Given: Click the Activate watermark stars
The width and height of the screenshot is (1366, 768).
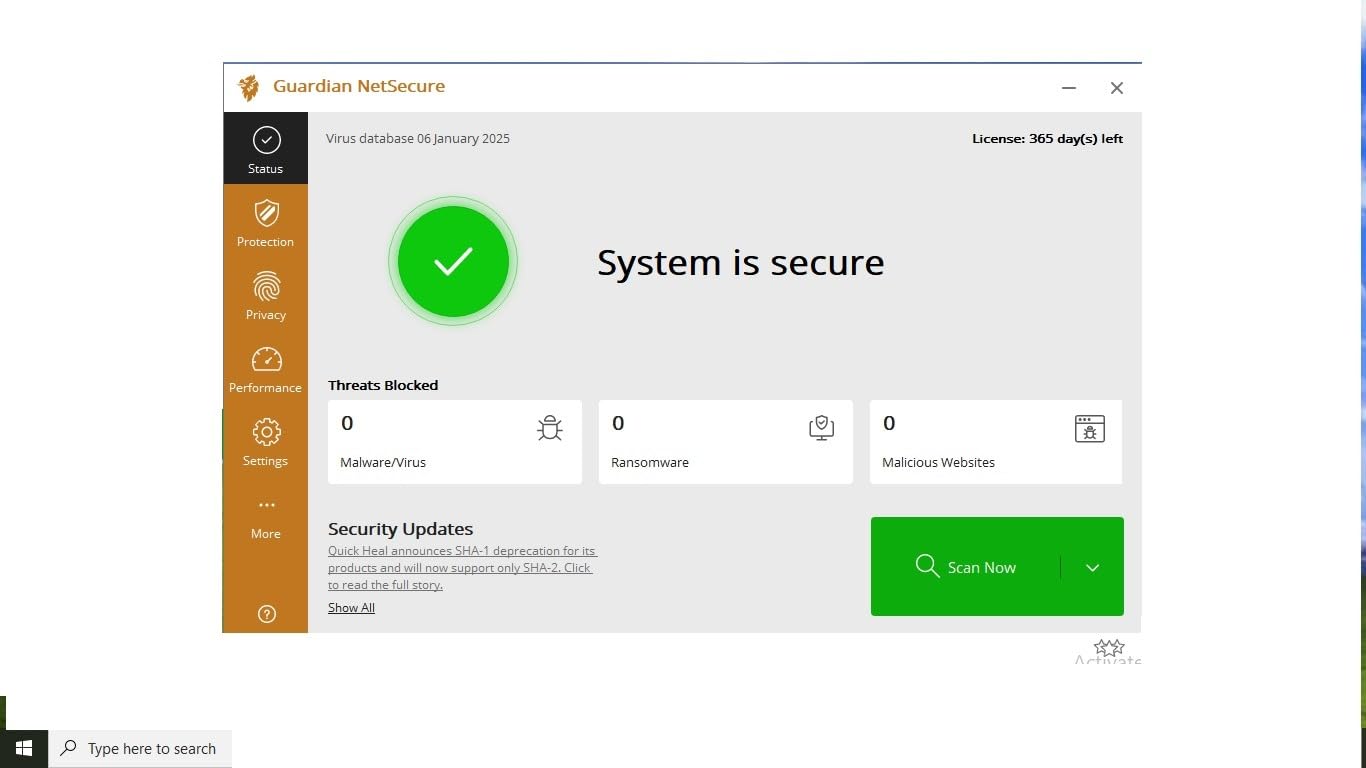Looking at the screenshot, I should coord(1107,649).
